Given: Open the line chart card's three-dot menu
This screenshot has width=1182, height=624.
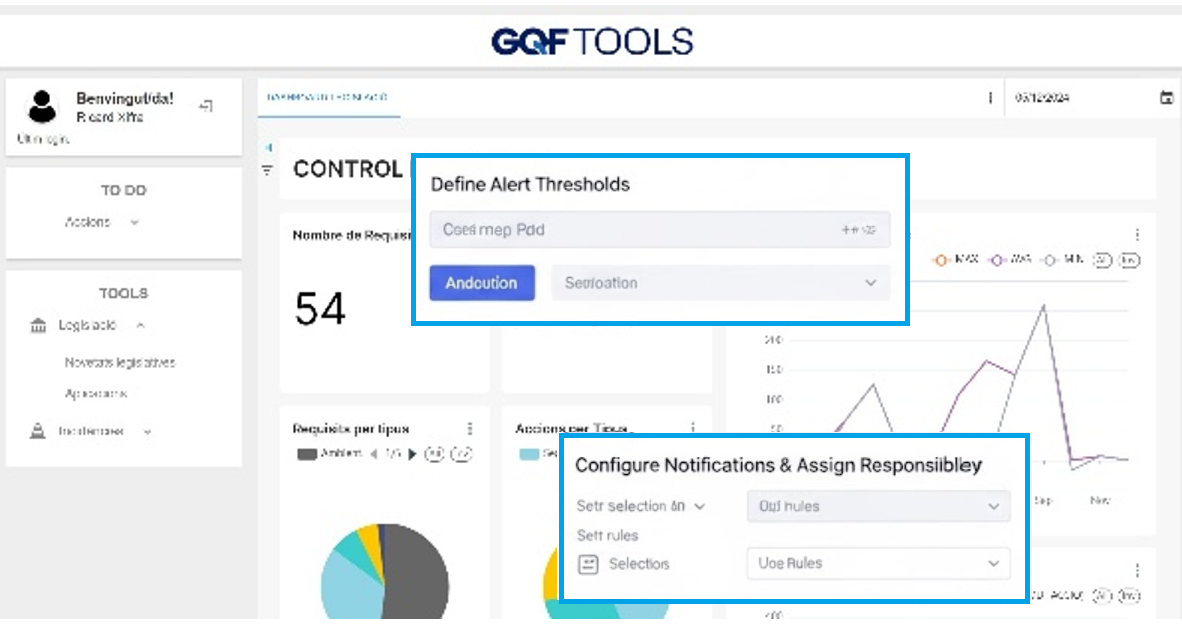Looking at the screenshot, I should point(1137,234).
